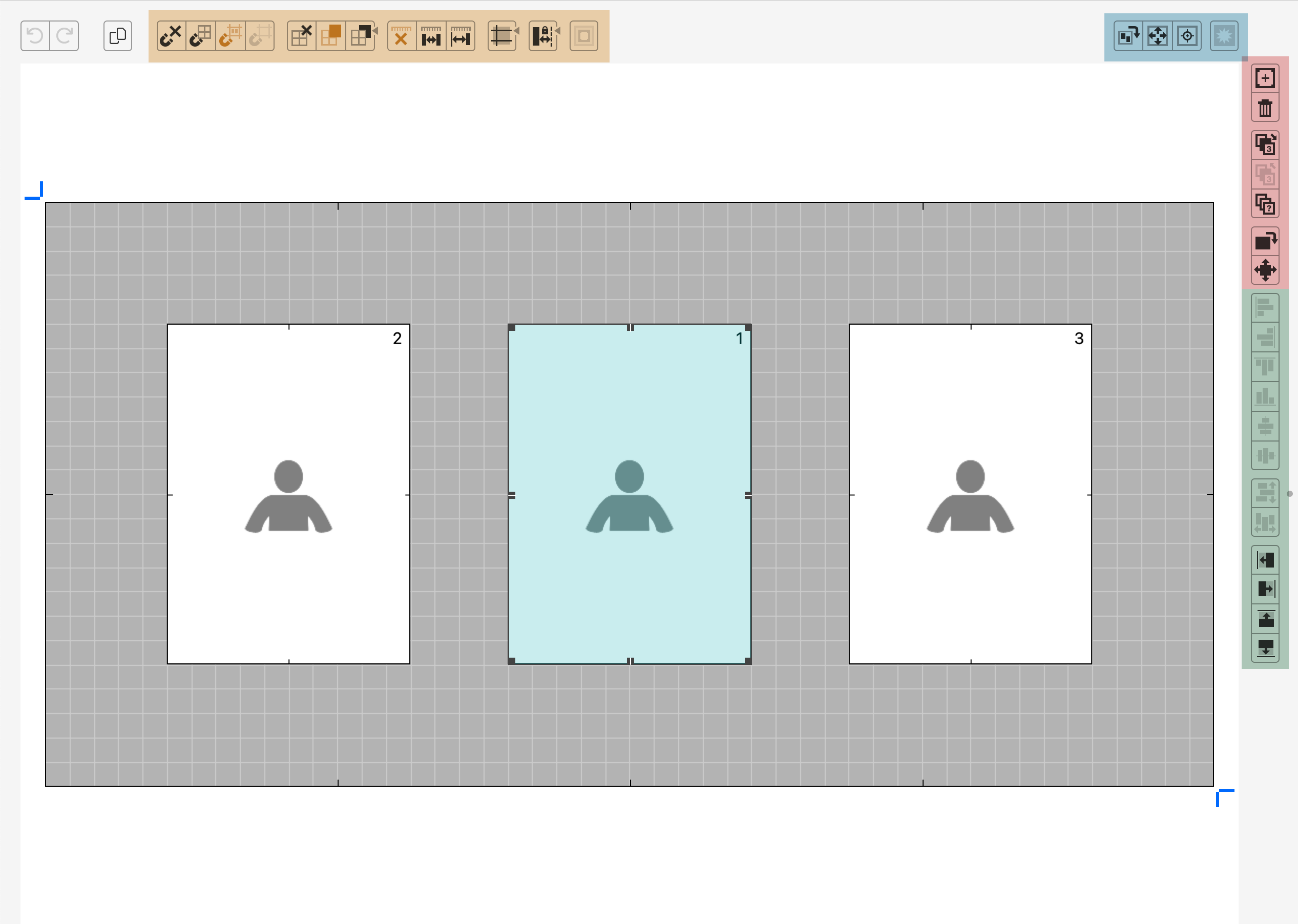1298x924 pixels.
Task: Click the crosshair center target icon
Action: point(1187,36)
